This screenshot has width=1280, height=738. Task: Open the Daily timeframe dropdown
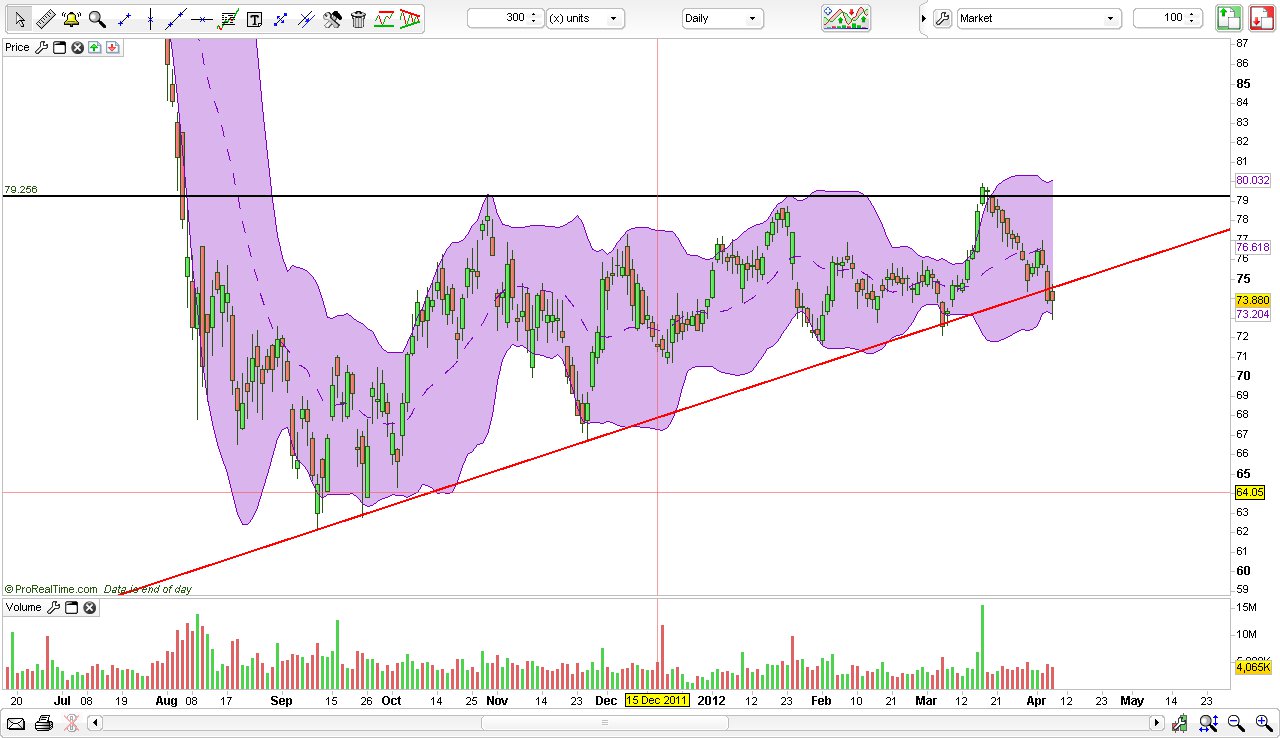[720, 18]
